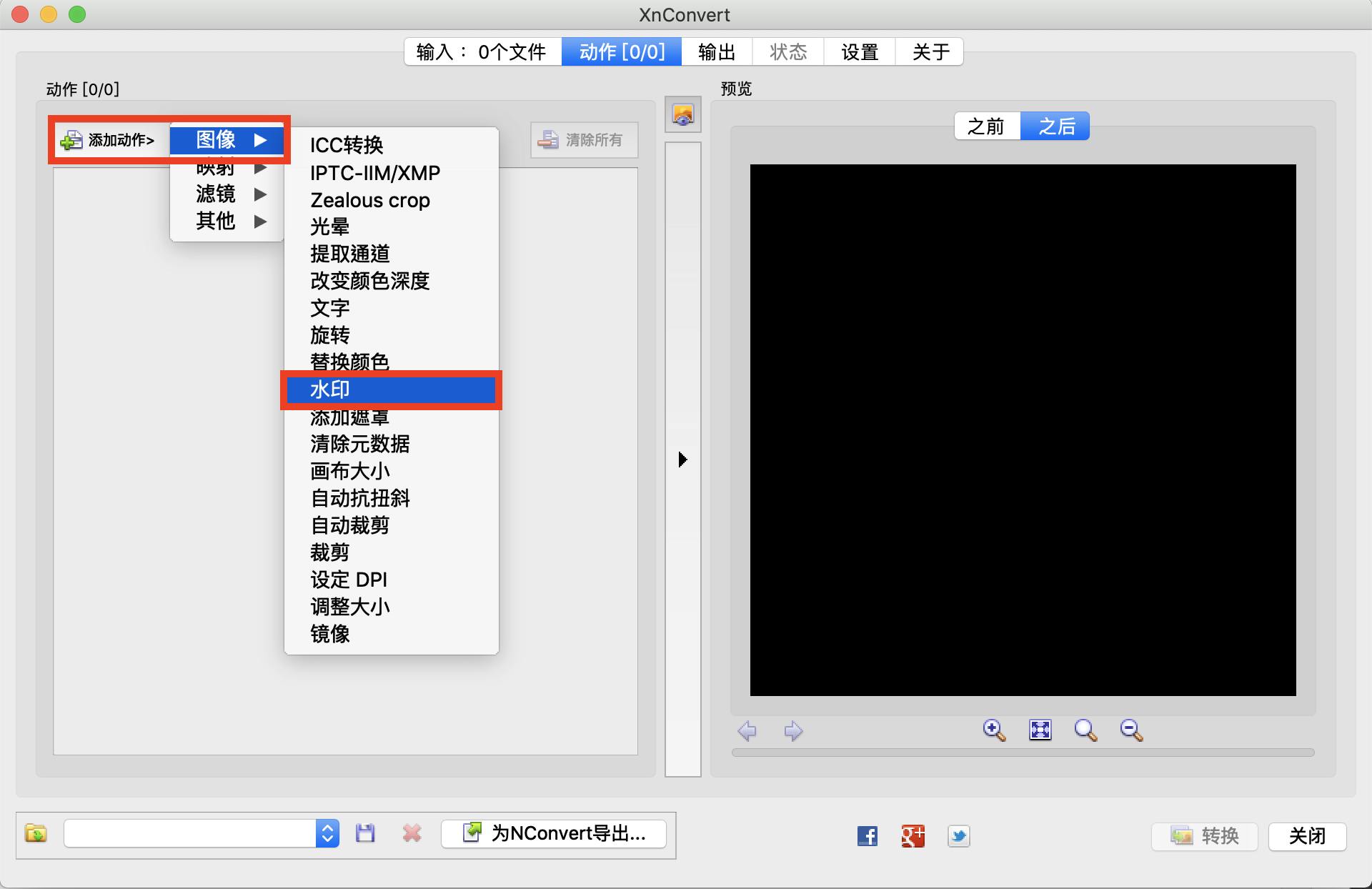Image resolution: width=1372 pixels, height=889 pixels.
Task: Click the load script folder icon
Action: pos(36,833)
